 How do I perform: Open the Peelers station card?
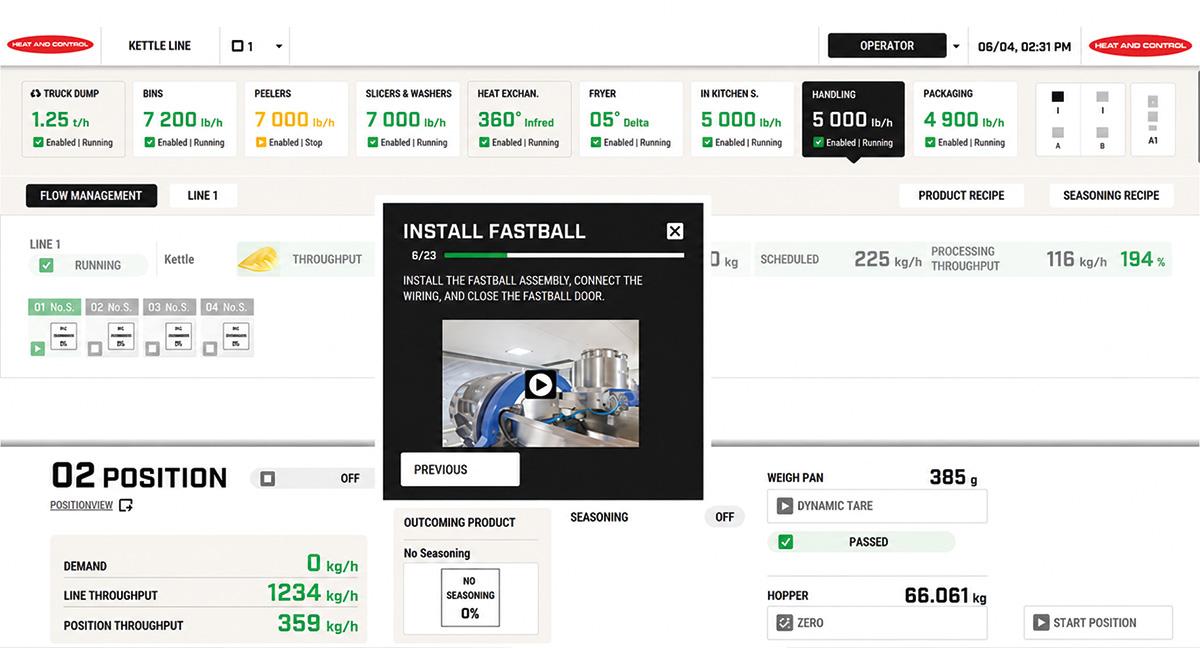click(297, 118)
